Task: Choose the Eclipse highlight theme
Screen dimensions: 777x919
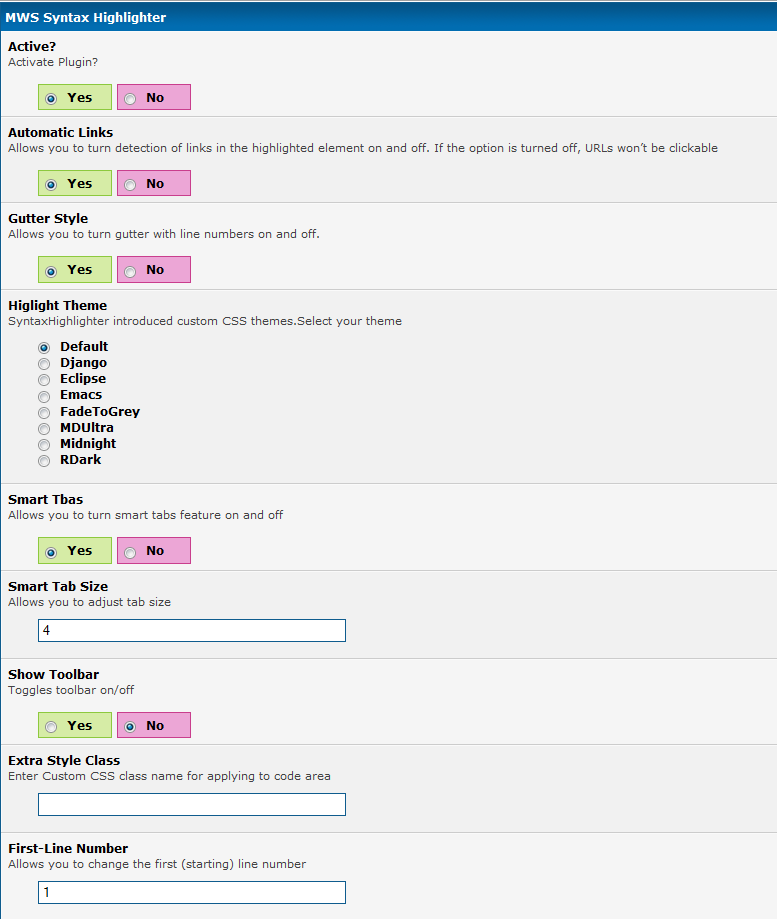Action: pos(44,379)
